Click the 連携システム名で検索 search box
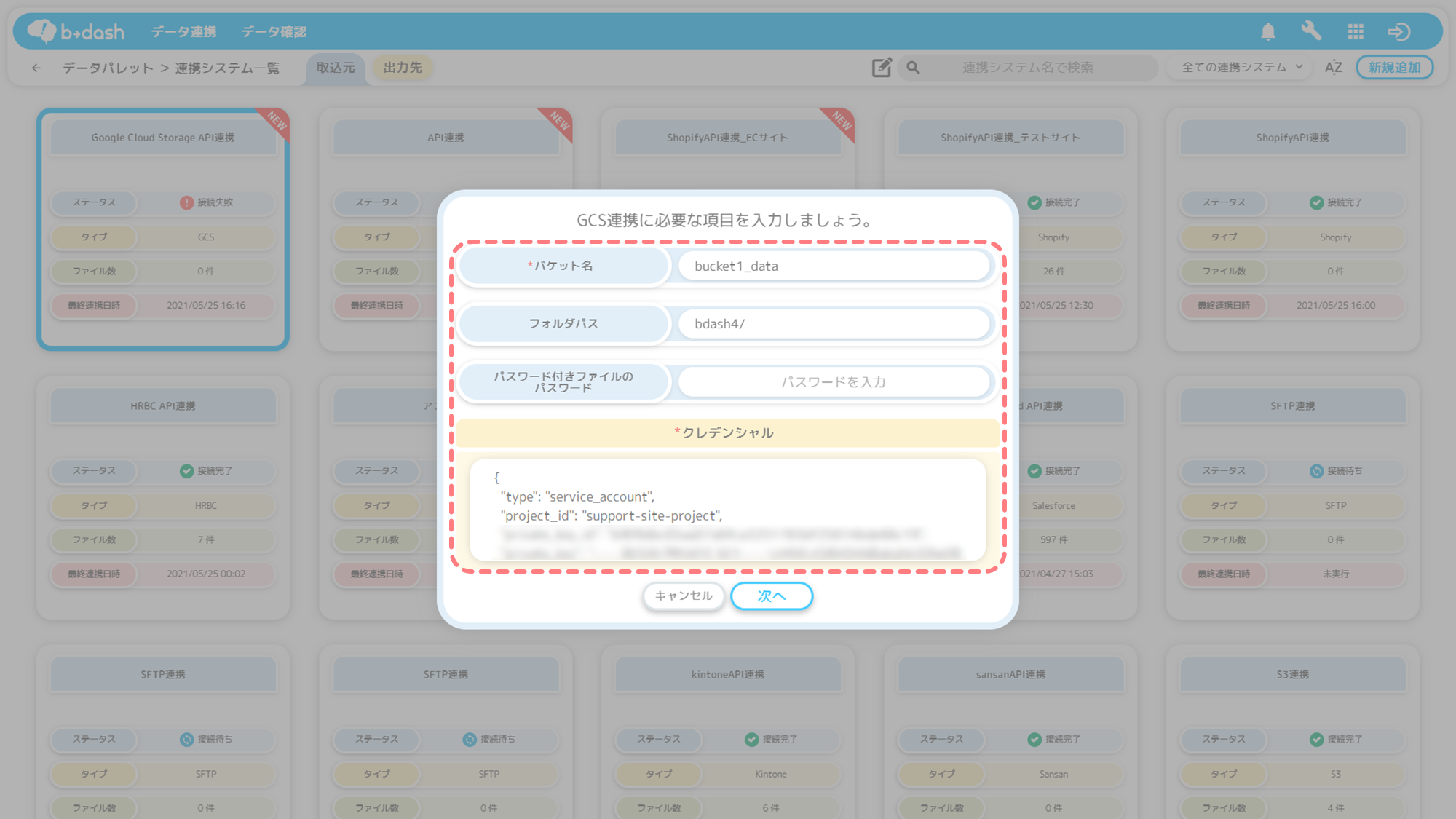The height and width of the screenshot is (819, 1456). [1027, 67]
